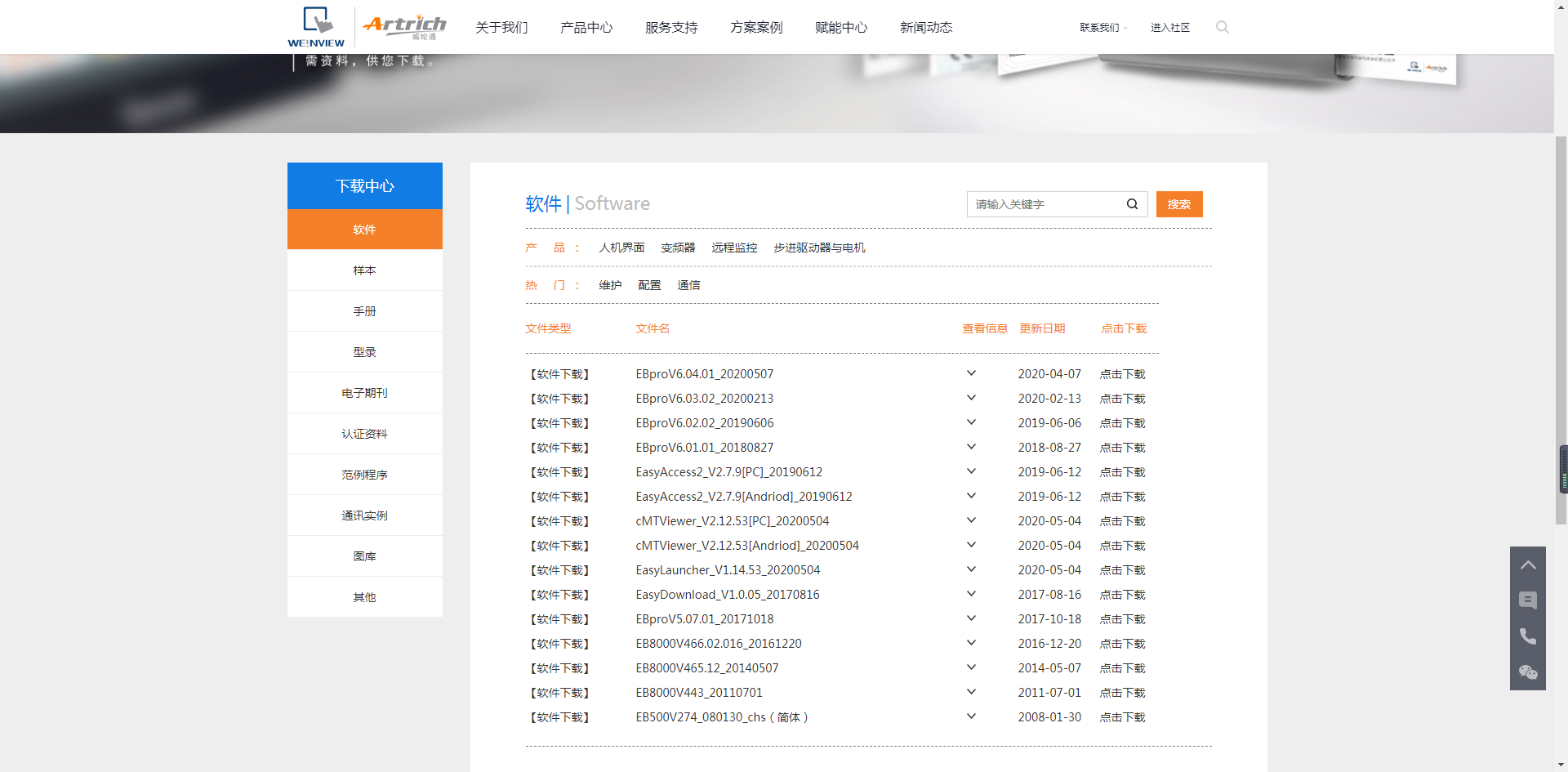Click the Weinview logo in the header
The image size is (1568, 772).
pos(316,25)
